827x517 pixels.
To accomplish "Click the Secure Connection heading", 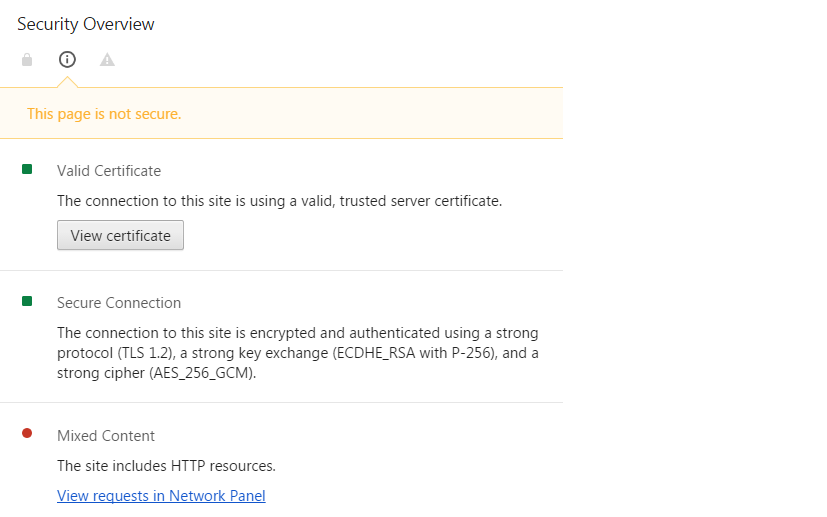I will coord(119,303).
